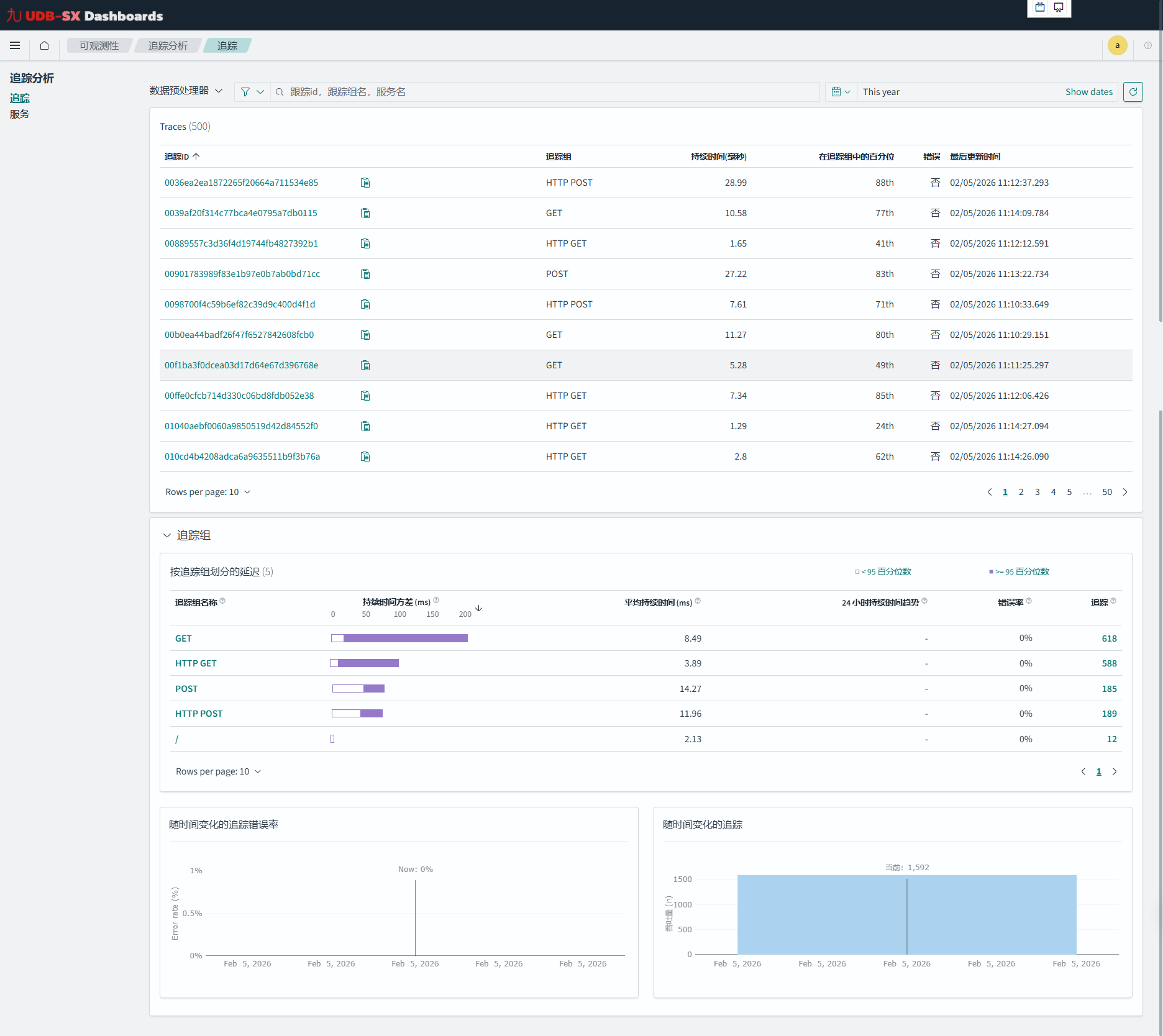Toggle the >= 95 百分位数 legend filter

pos(1019,571)
